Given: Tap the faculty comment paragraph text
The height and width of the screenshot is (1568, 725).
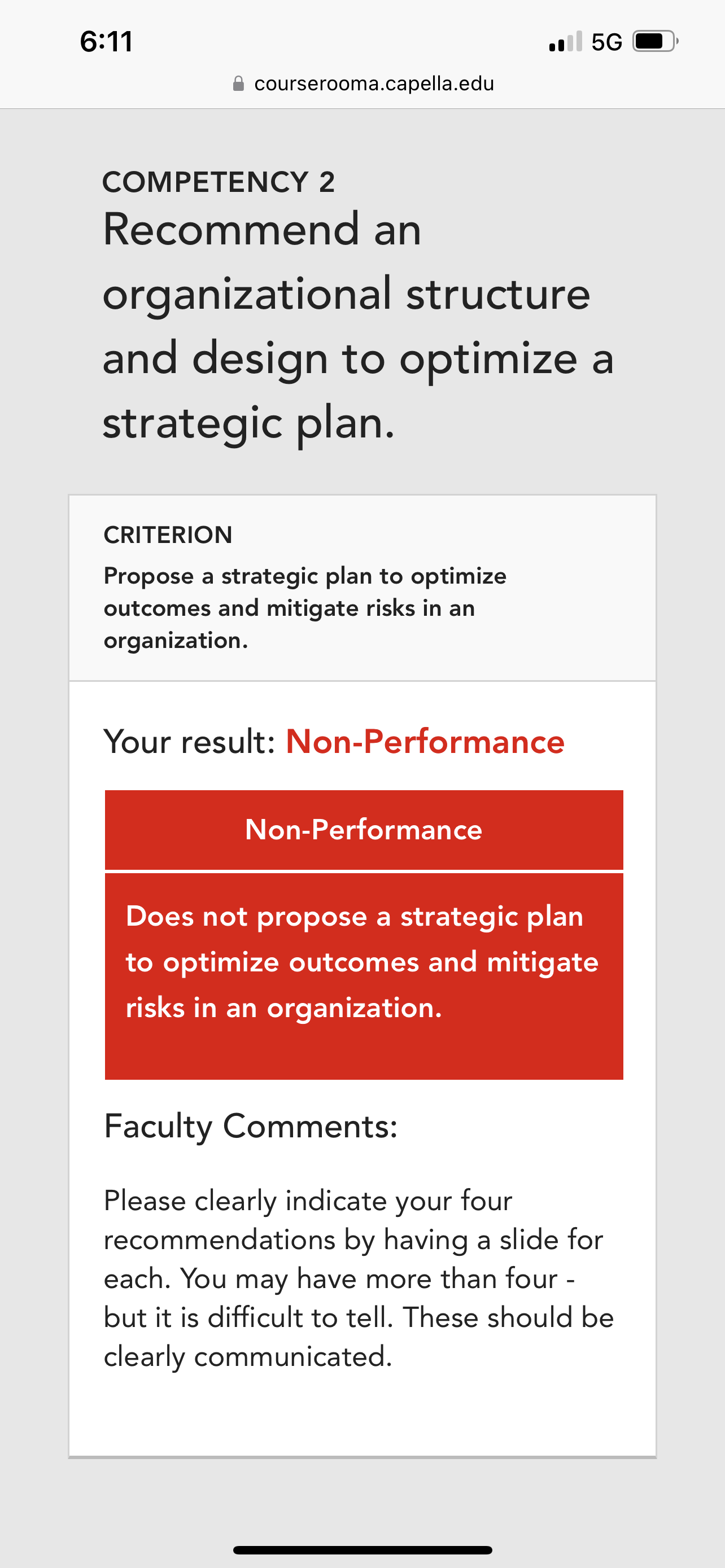Looking at the screenshot, I should 359,1278.
